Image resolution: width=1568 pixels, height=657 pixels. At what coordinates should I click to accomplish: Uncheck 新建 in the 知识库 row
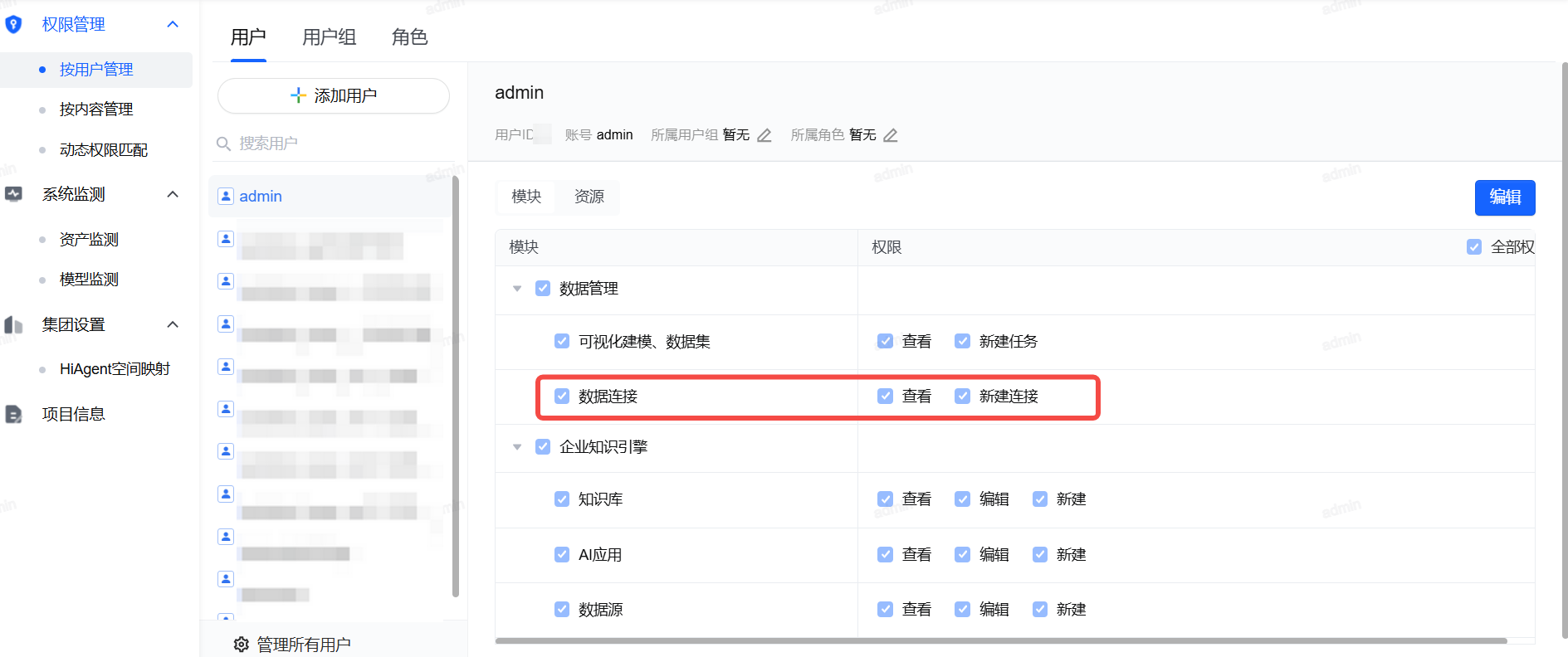tap(1039, 499)
